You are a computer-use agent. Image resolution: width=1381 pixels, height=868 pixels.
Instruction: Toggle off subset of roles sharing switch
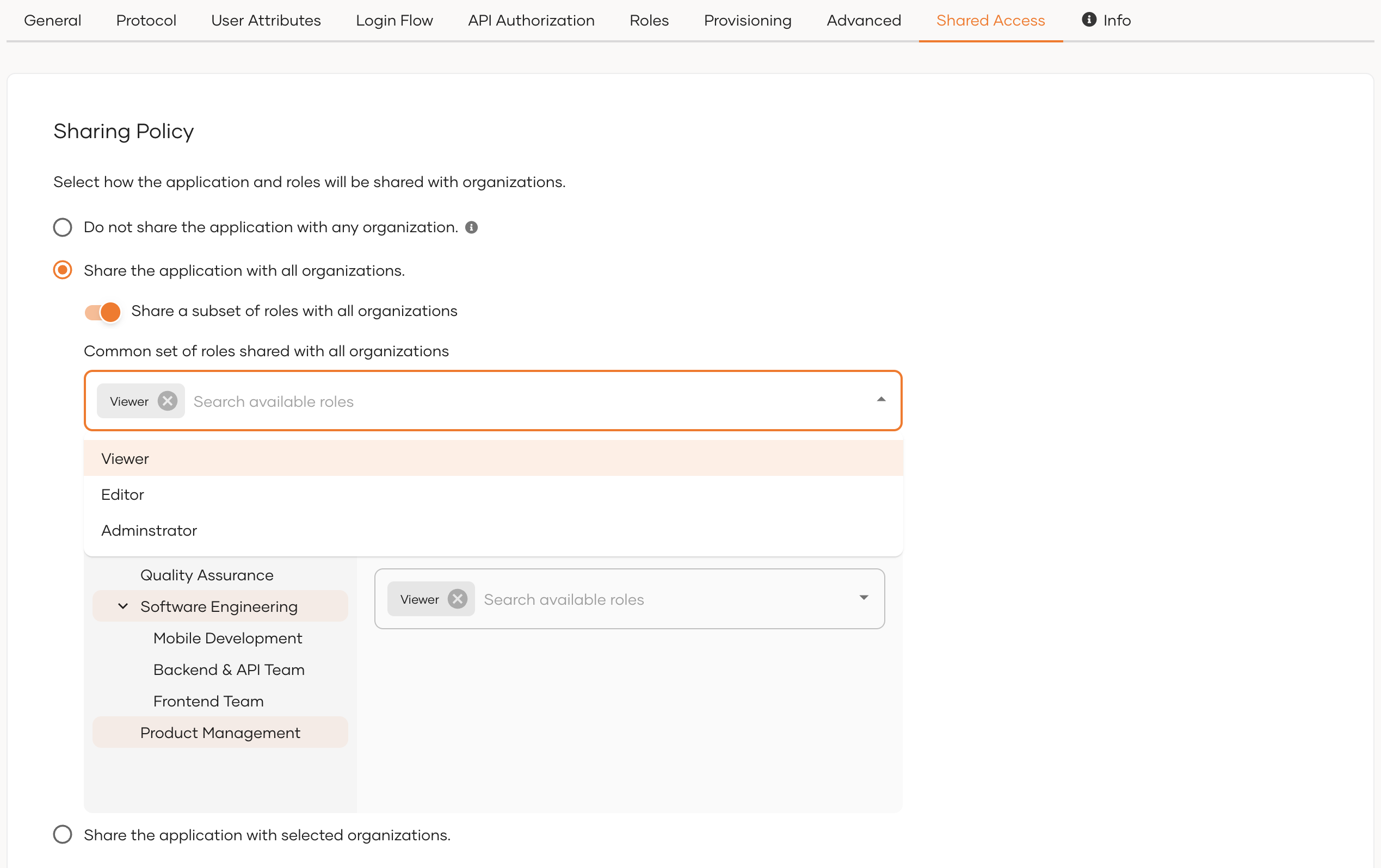(x=103, y=312)
